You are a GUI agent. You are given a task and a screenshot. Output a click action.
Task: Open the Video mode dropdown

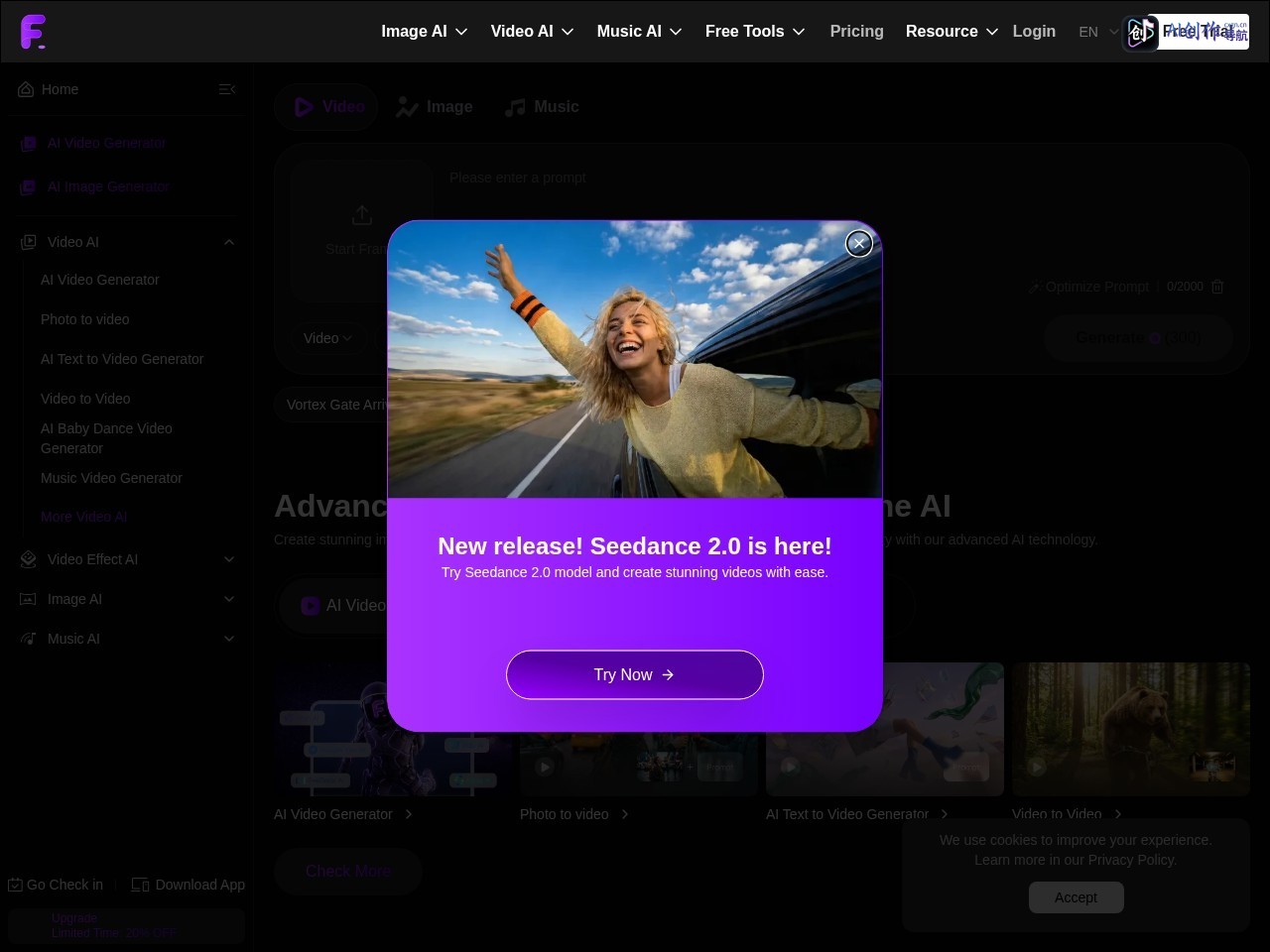click(327, 338)
